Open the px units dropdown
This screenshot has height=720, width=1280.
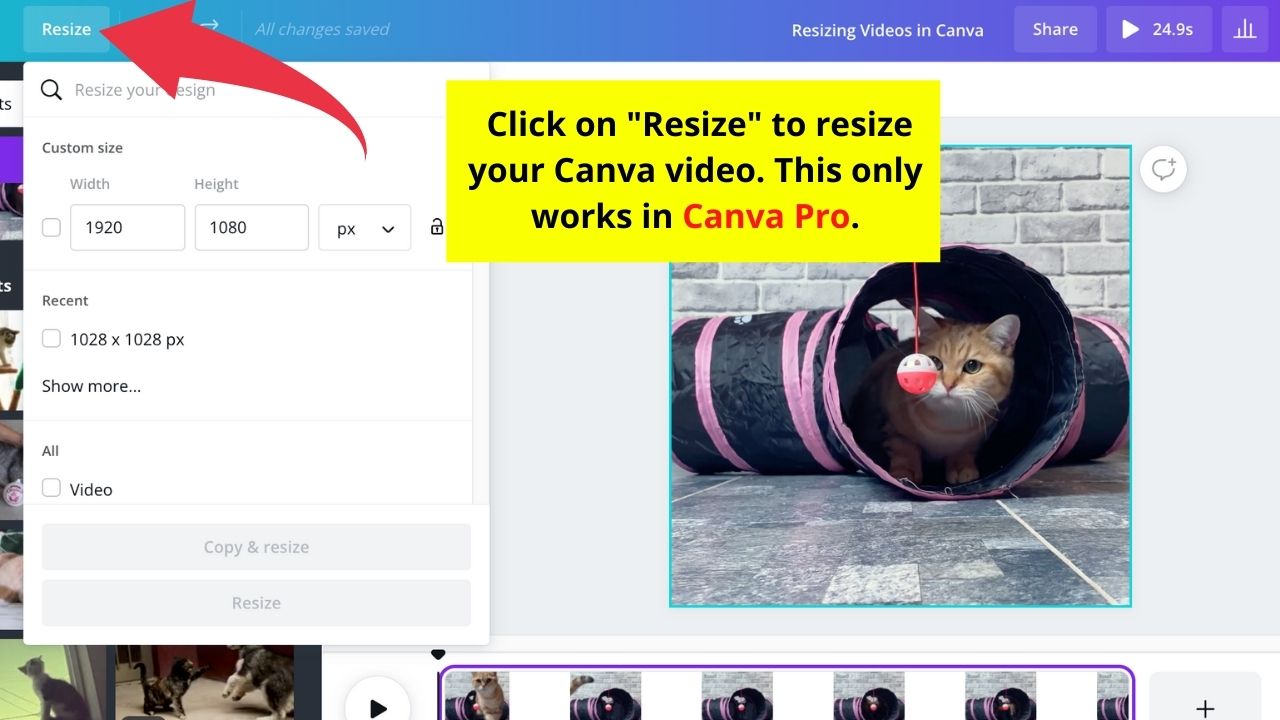point(364,227)
